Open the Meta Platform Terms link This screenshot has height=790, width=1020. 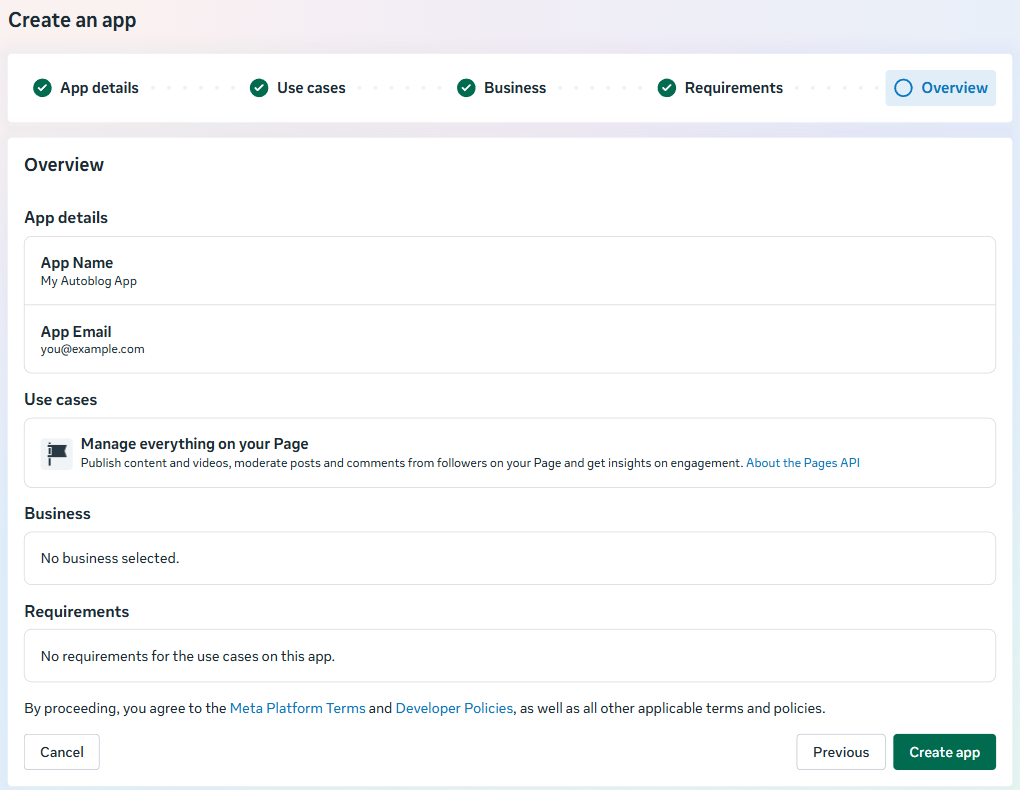298,708
